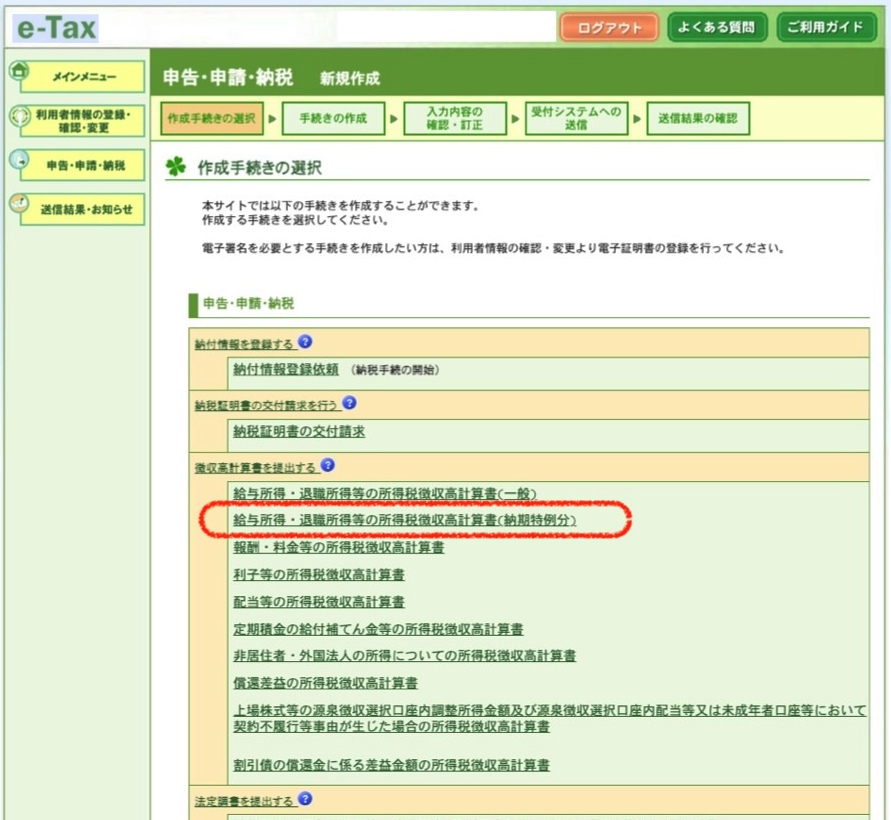Click 法定調書を提出する heading link
Viewport: 891px width, 820px height.
(244, 802)
